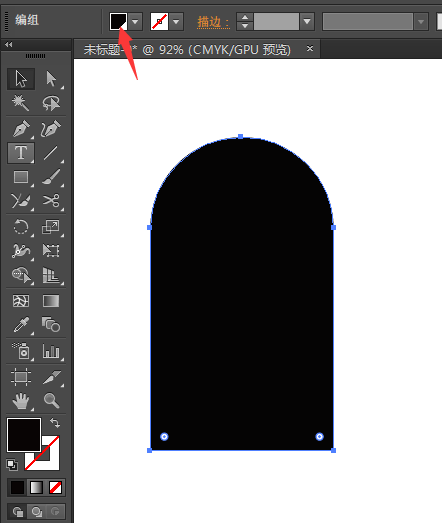
Task: Choose Draw Normal mode
Action: (17, 511)
